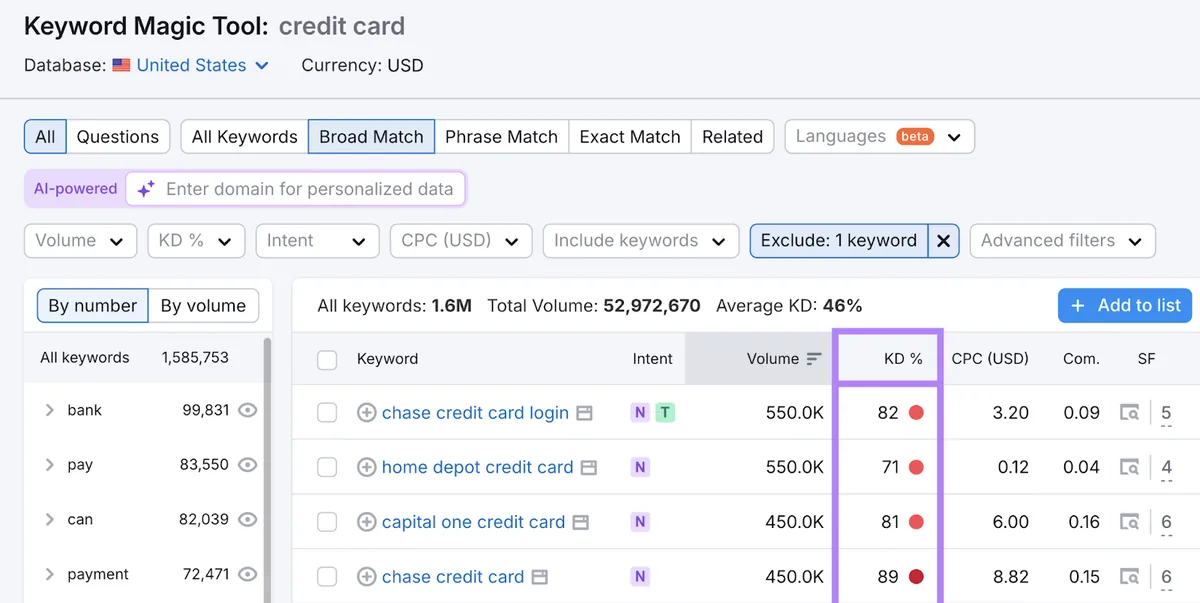Open SERP snapshot icon next to chase credit card login
The image size is (1200, 603).
(x=585, y=413)
